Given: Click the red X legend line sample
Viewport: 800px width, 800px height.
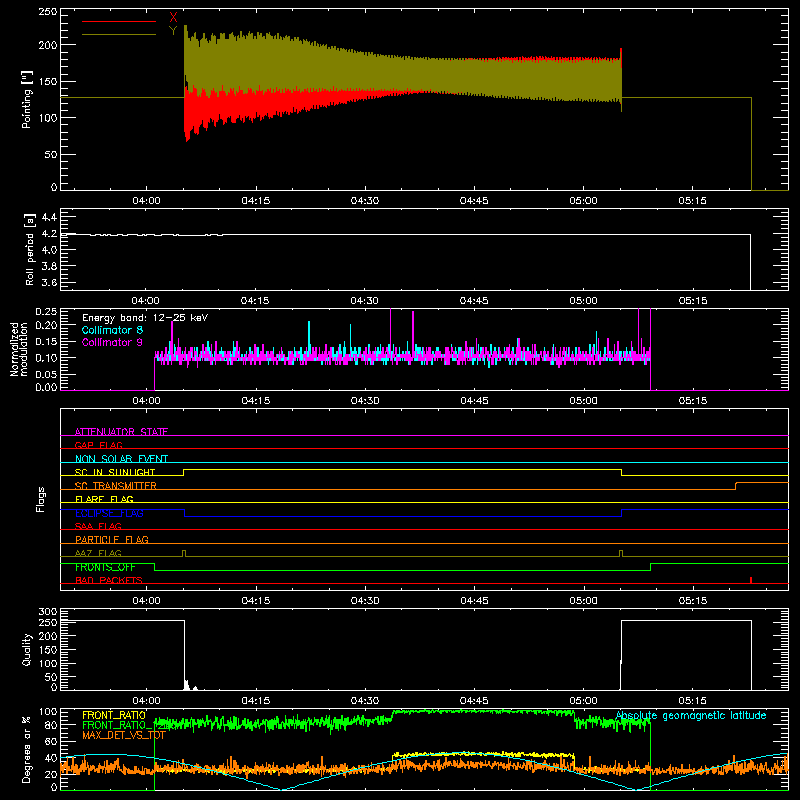Looking at the screenshot, I should click(x=119, y=21).
